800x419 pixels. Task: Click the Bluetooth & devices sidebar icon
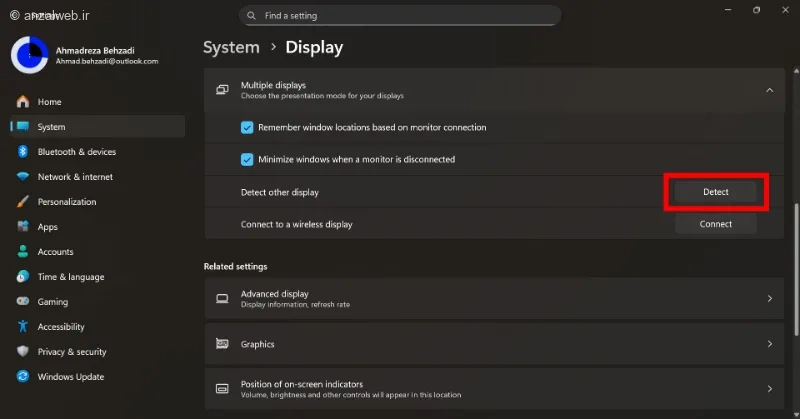(22, 152)
